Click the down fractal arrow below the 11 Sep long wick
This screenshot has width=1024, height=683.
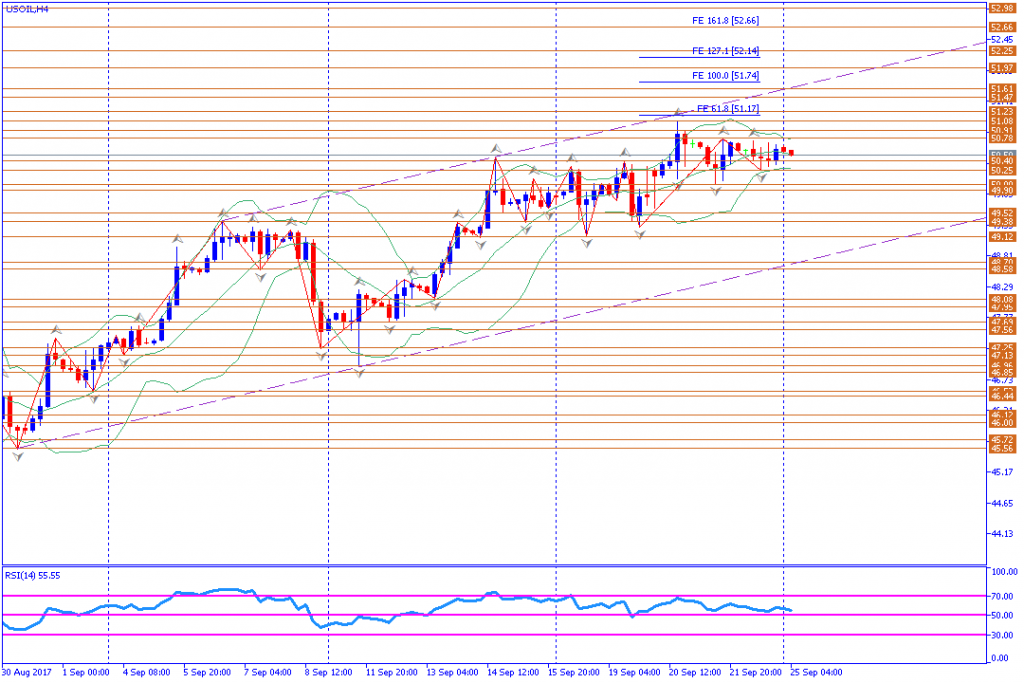coord(359,373)
